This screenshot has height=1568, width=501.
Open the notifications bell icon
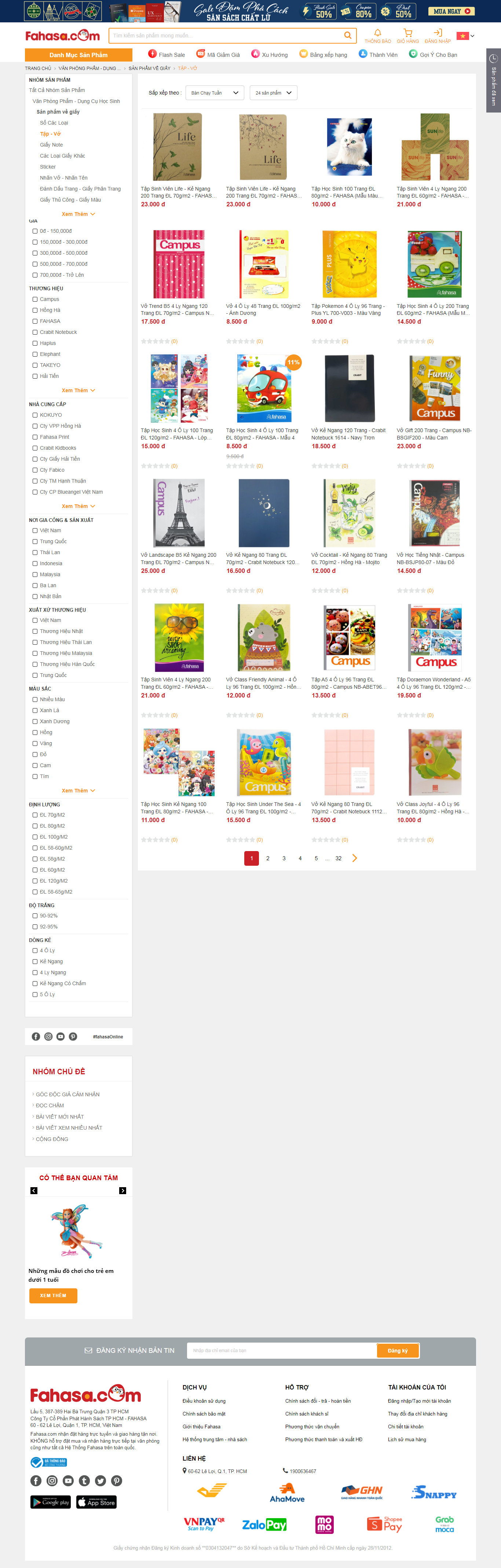coord(377,33)
